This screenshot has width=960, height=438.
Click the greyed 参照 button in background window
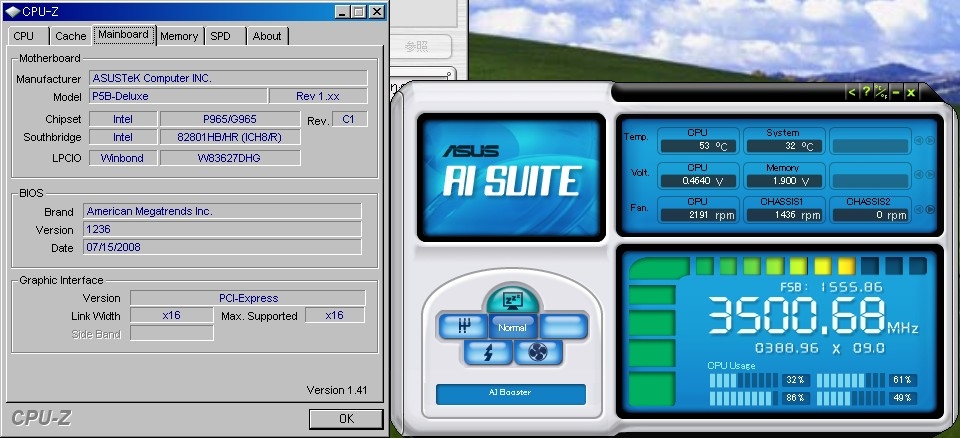(419, 47)
